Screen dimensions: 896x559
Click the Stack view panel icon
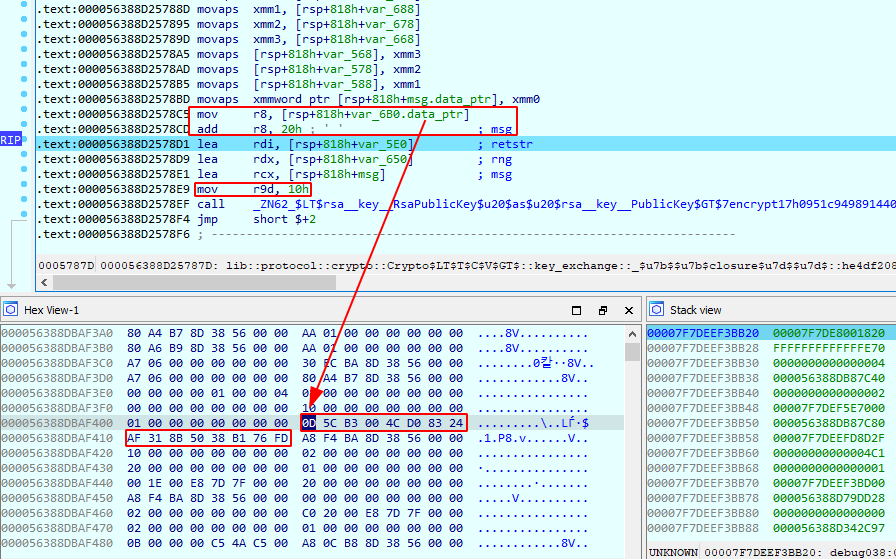click(x=657, y=310)
